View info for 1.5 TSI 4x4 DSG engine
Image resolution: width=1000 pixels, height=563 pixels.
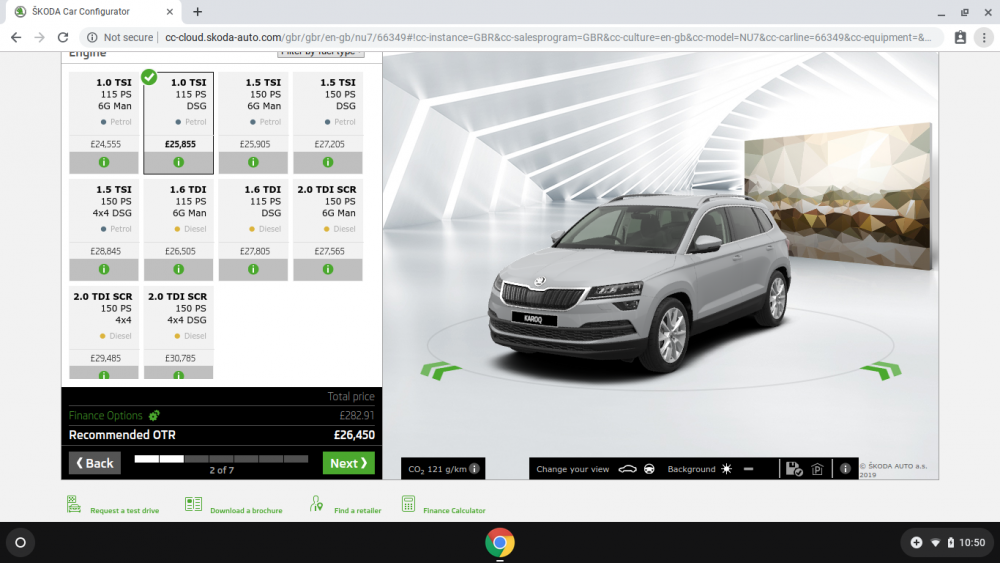click(x=104, y=270)
